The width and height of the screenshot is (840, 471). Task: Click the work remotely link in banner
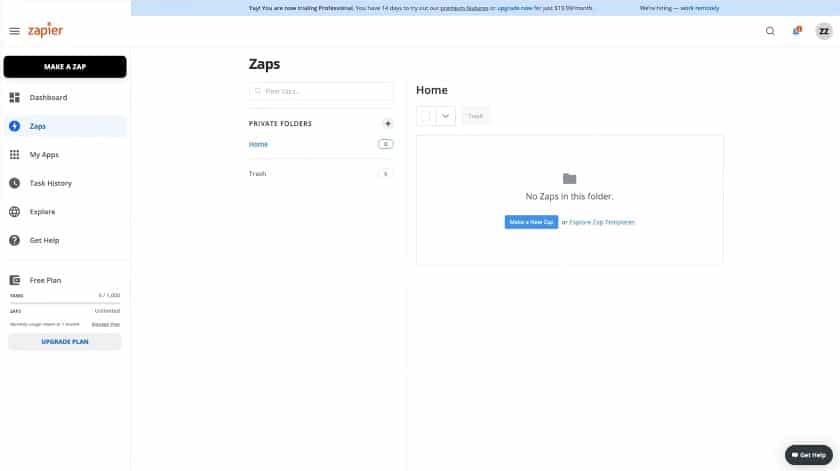pyautogui.click(x=700, y=8)
